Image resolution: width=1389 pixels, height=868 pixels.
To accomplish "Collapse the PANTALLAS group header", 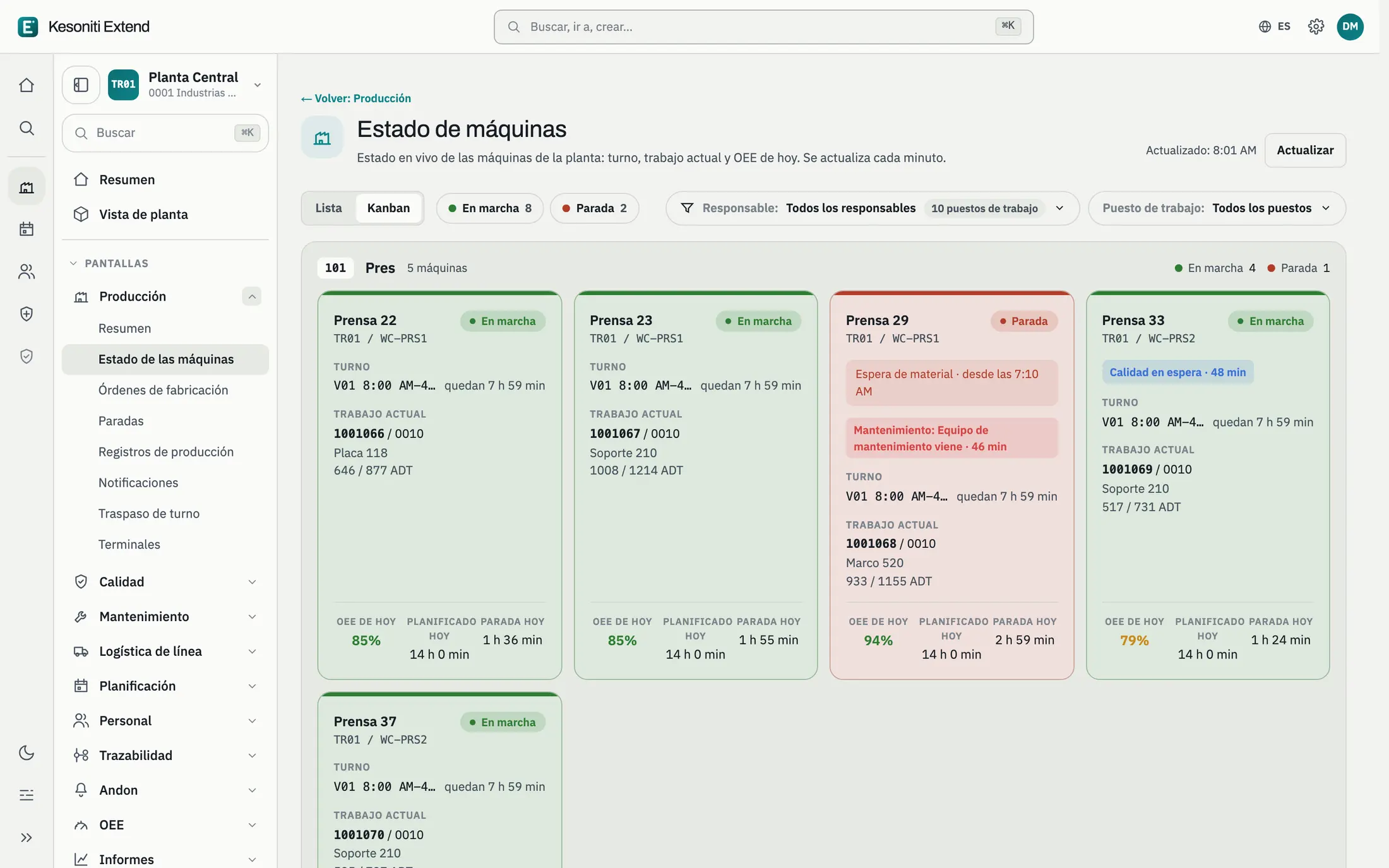I will click(x=109, y=263).
